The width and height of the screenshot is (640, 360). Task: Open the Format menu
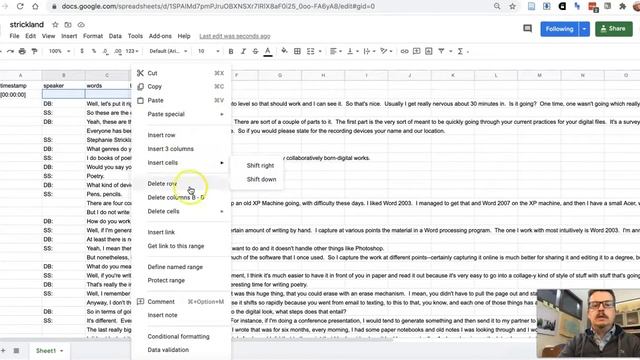pos(93,36)
